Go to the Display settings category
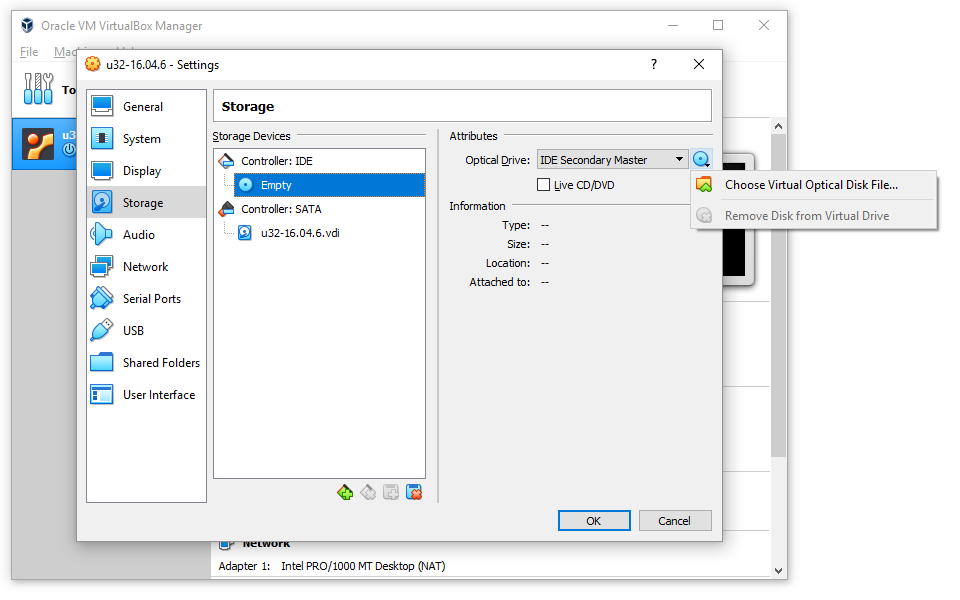Viewport: 960px width, 600px height. pyautogui.click(x=141, y=171)
